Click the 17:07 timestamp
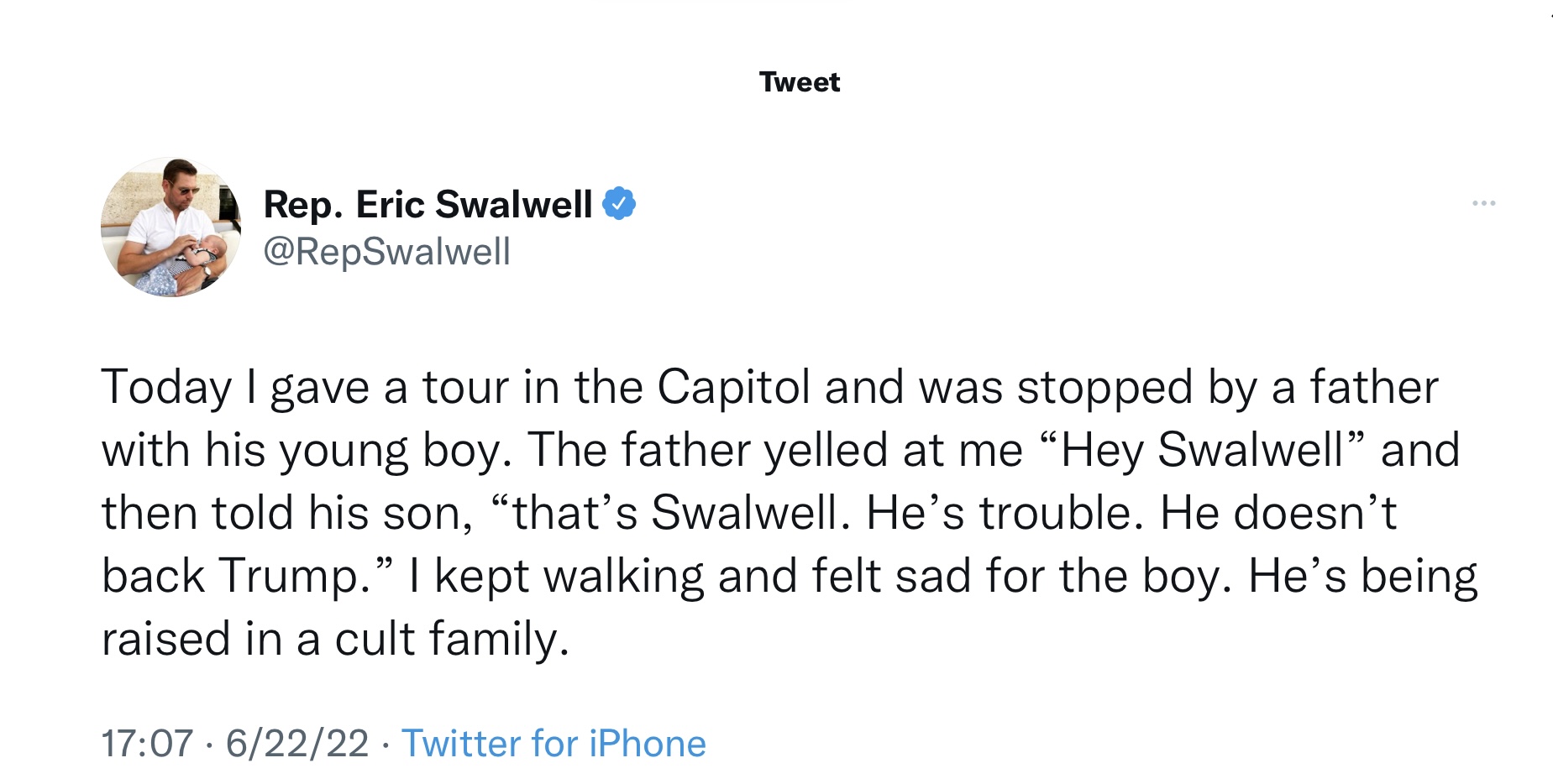The image size is (1553, 784). tap(147, 744)
